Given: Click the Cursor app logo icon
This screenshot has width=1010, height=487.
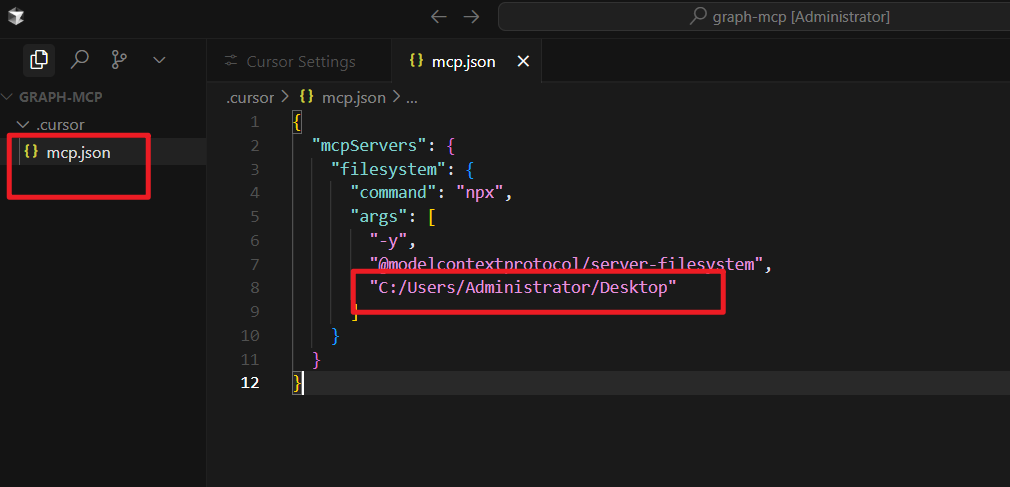Looking at the screenshot, I should (16, 17).
